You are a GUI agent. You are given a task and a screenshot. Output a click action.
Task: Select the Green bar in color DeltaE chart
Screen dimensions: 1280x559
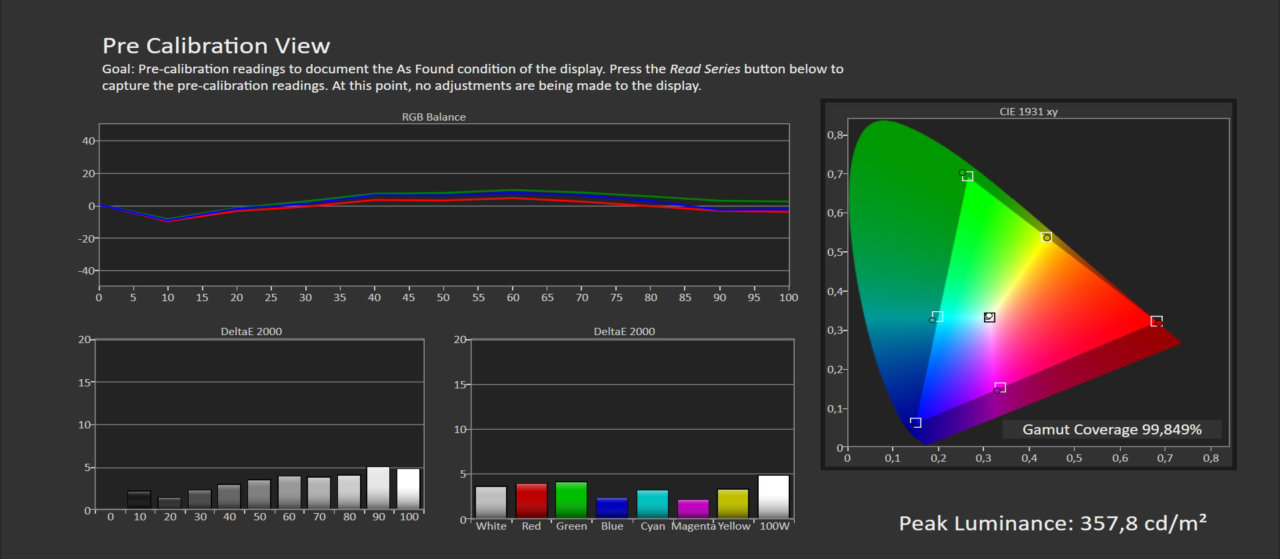click(x=571, y=500)
